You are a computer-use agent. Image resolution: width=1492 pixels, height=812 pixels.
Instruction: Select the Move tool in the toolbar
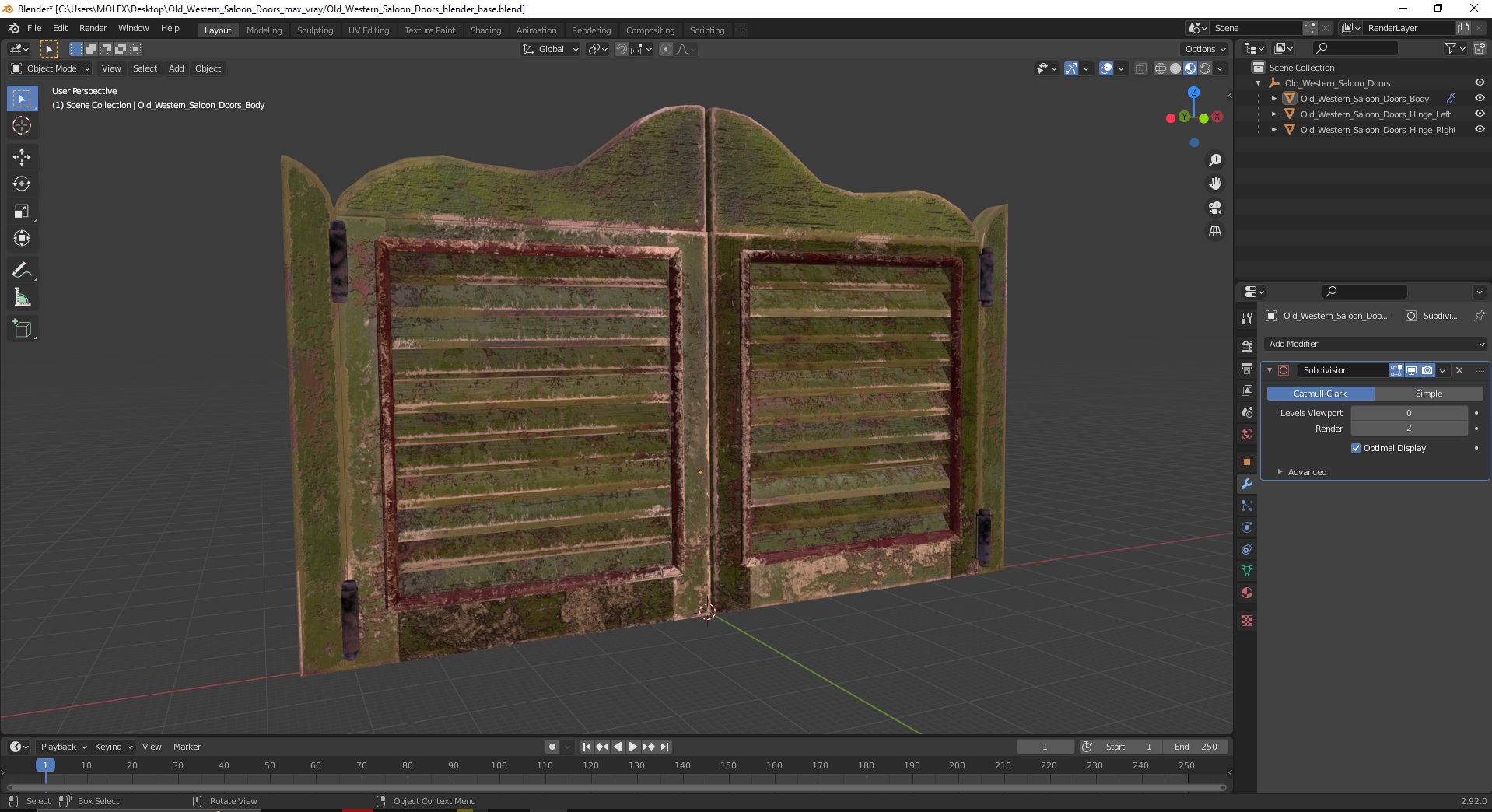tap(22, 156)
